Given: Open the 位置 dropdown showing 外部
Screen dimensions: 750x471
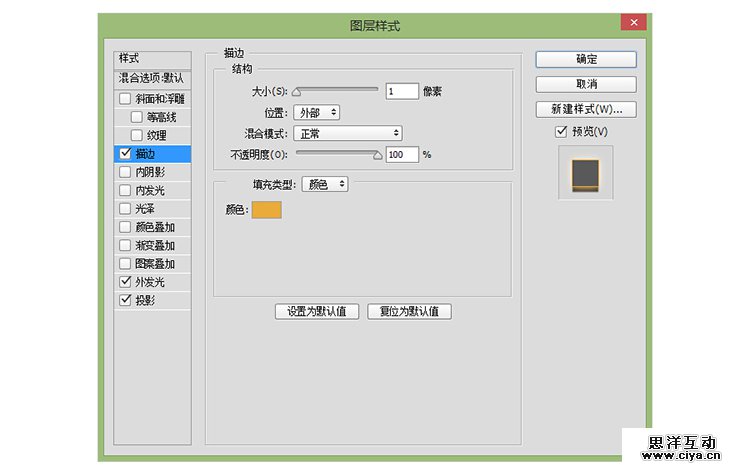Looking at the screenshot, I should tap(316, 113).
